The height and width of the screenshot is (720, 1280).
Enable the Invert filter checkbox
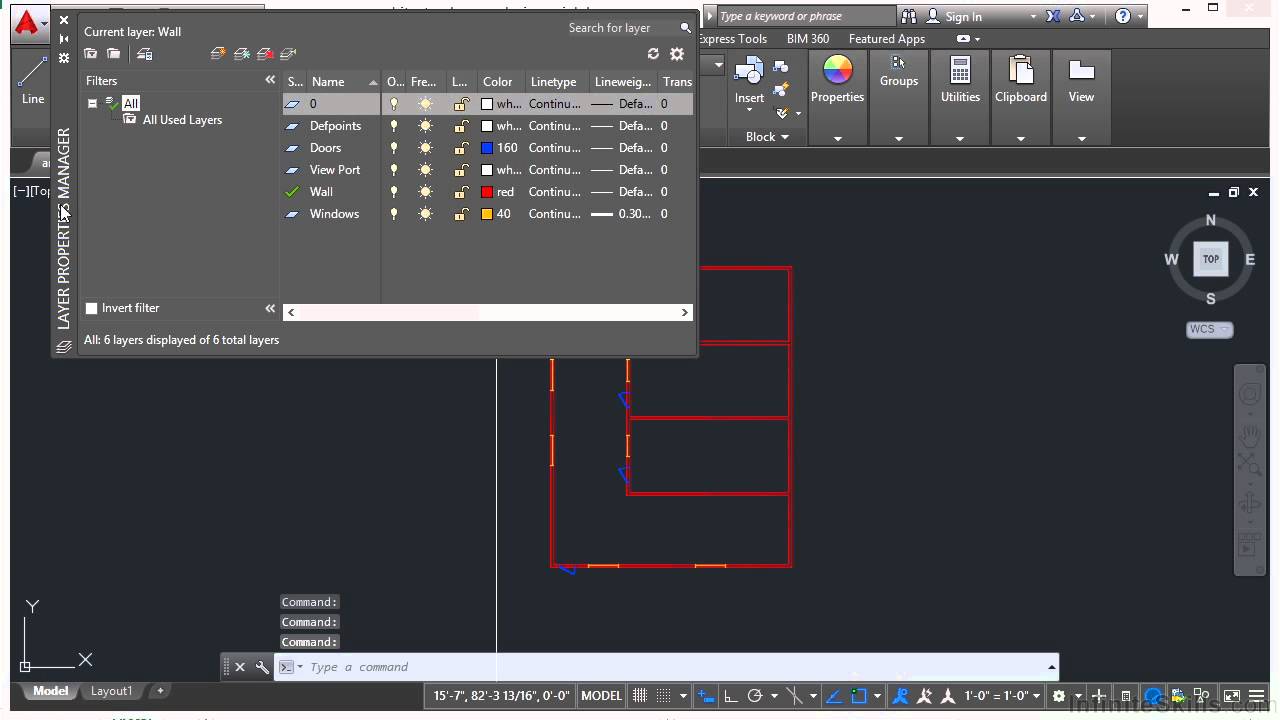click(x=92, y=309)
